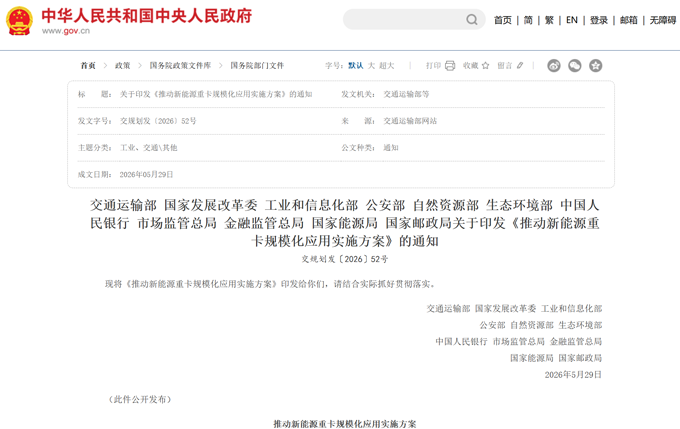Click 通知 document type value

(391, 148)
